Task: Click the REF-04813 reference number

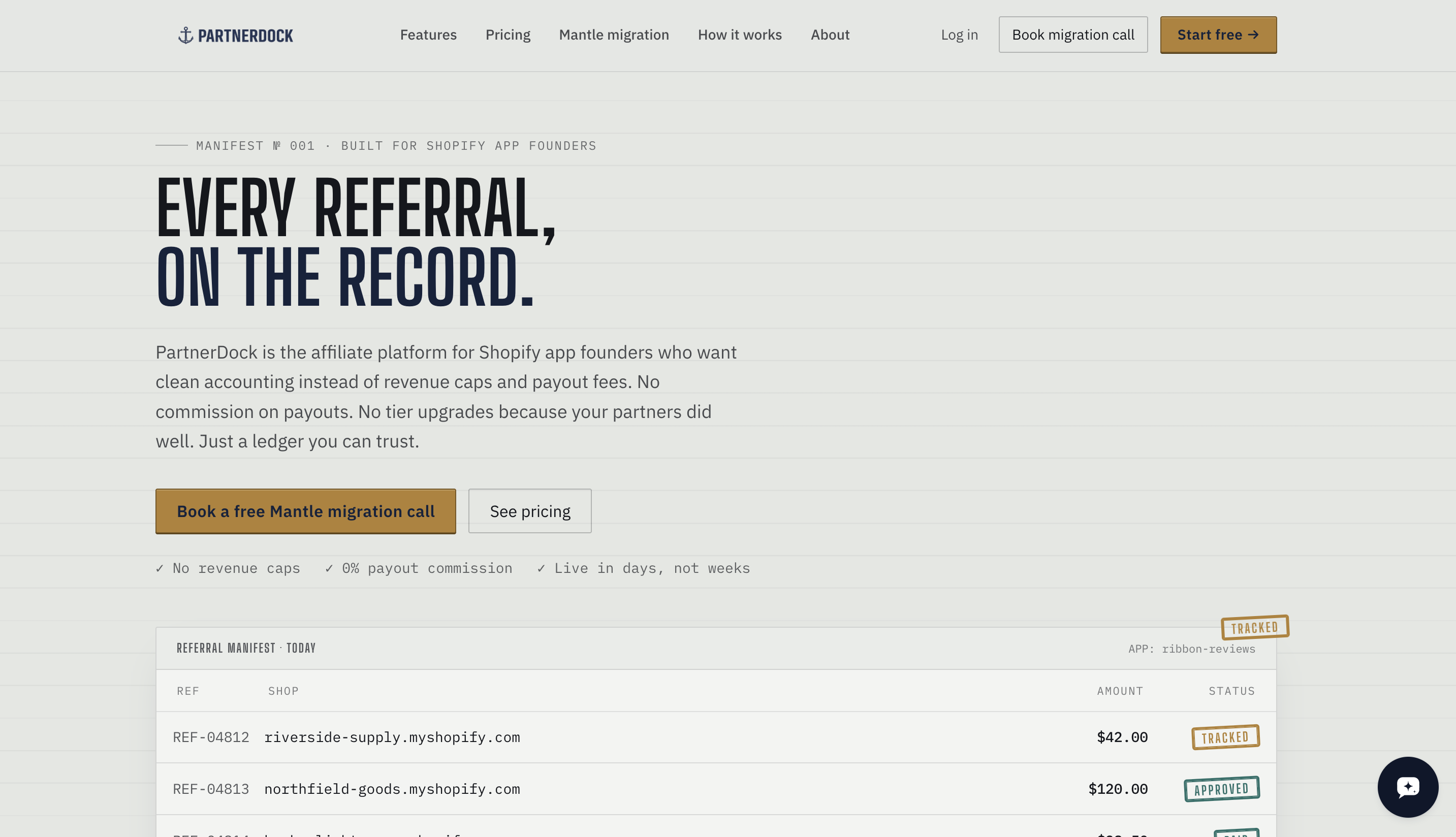Action: [210, 789]
